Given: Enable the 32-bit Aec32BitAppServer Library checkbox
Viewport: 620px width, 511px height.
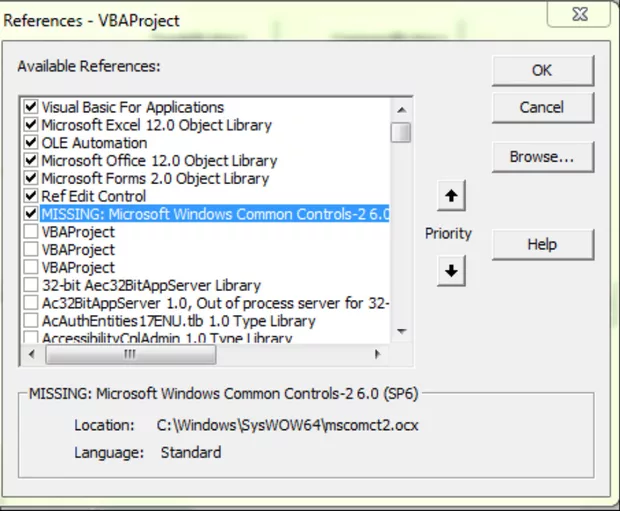Looking at the screenshot, I should point(31,285).
